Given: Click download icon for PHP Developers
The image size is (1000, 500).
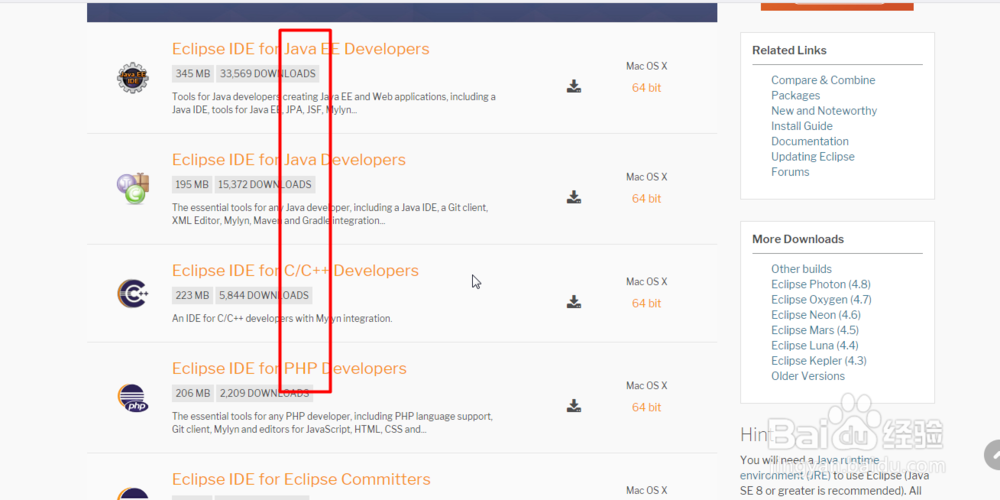Looking at the screenshot, I should pyautogui.click(x=574, y=406).
